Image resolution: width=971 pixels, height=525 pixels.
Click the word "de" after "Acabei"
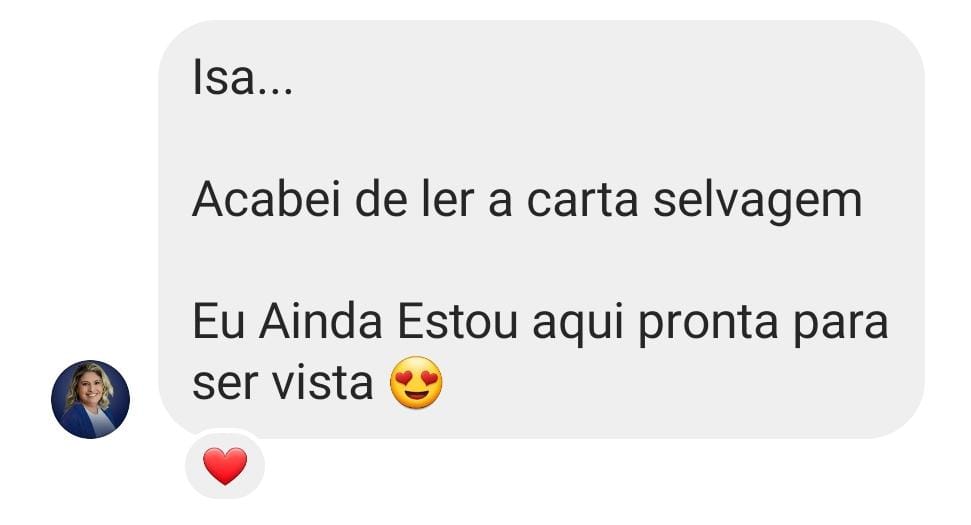pyautogui.click(x=381, y=200)
